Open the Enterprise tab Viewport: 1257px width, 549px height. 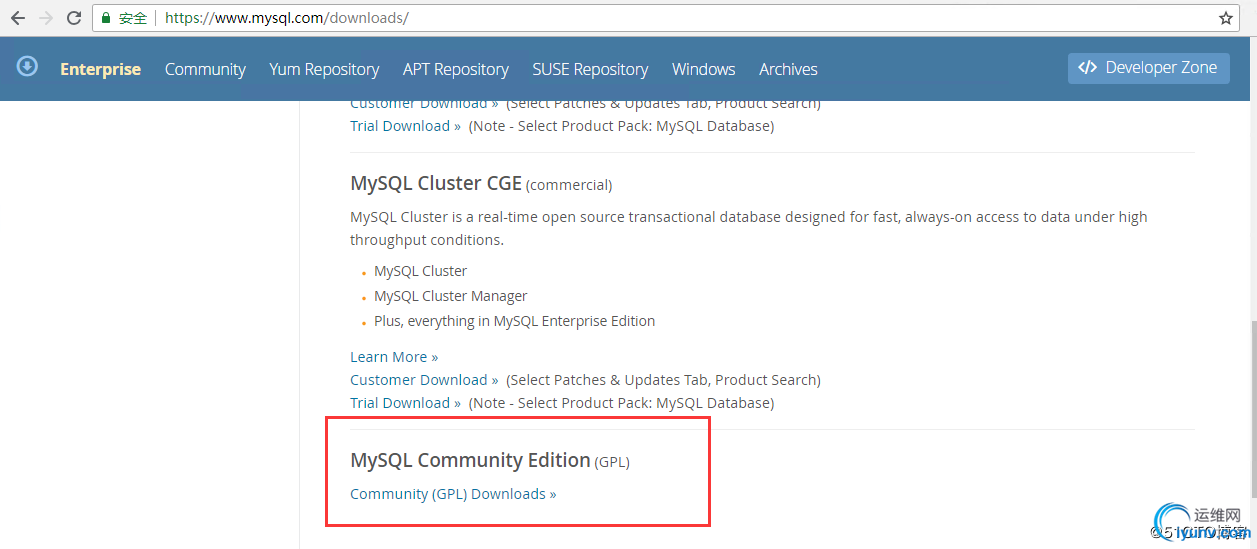click(100, 69)
